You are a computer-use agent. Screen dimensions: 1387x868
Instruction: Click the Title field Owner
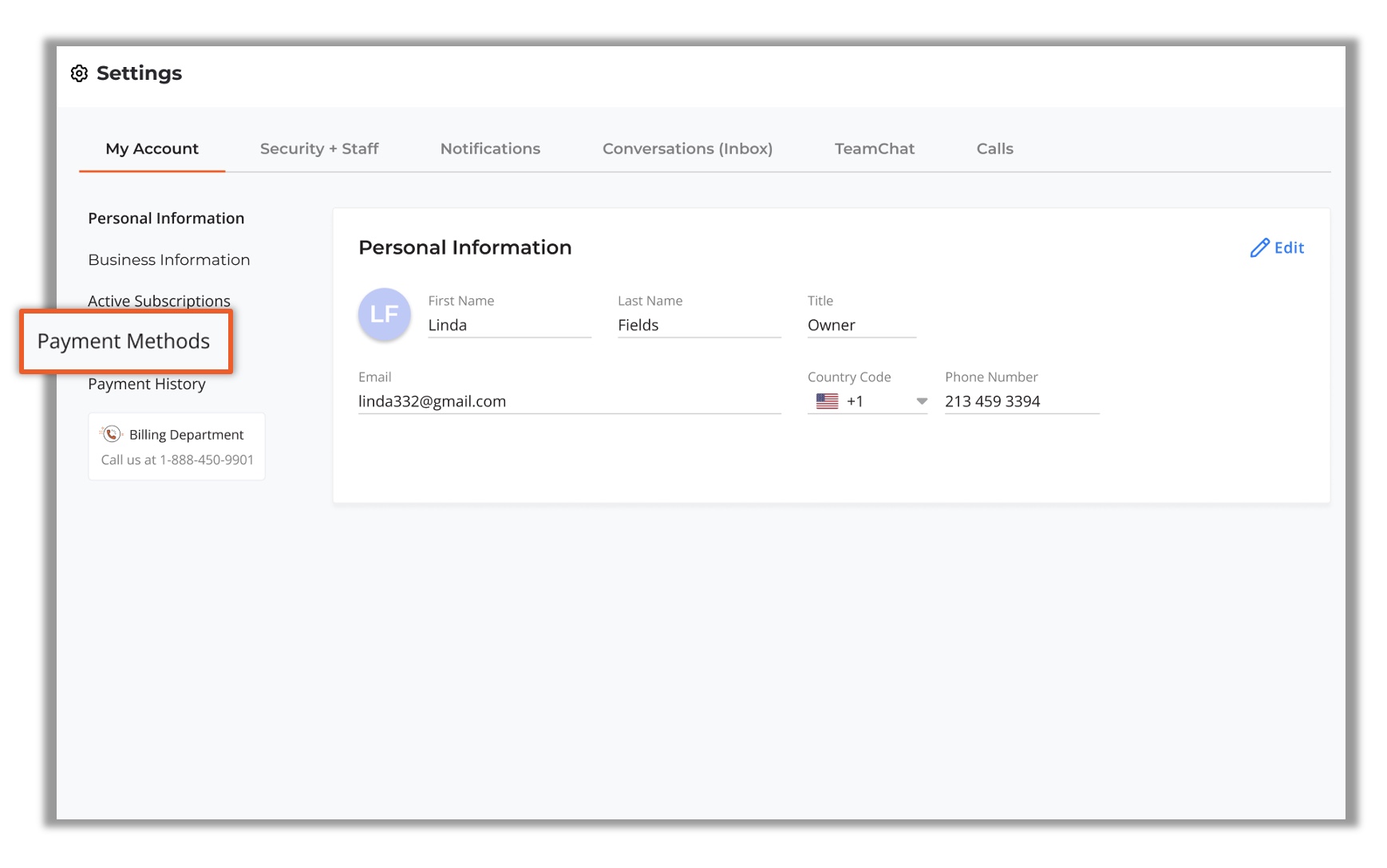click(x=862, y=325)
